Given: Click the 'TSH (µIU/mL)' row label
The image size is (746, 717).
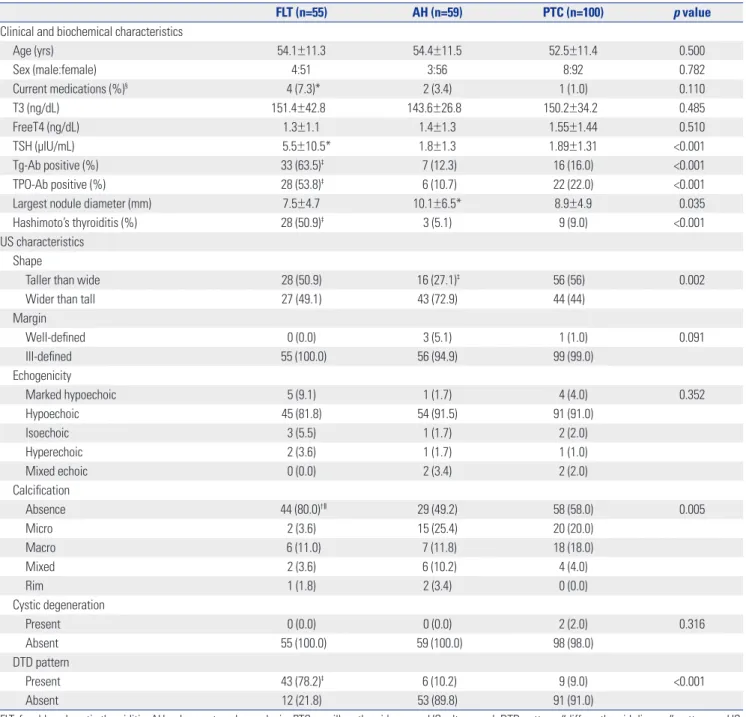Looking at the screenshot, I should [43, 146].
